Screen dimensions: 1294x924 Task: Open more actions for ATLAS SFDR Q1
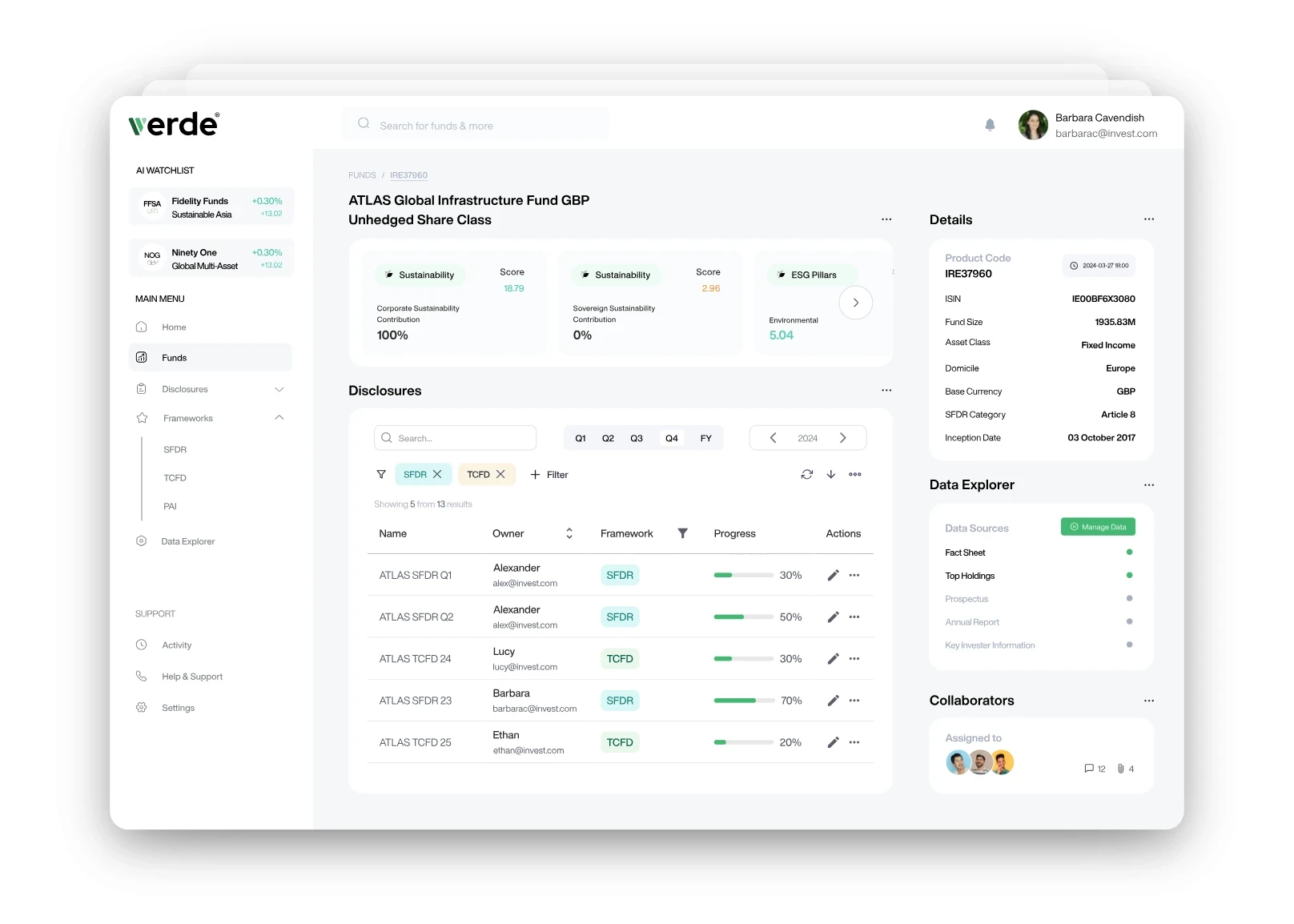point(854,576)
